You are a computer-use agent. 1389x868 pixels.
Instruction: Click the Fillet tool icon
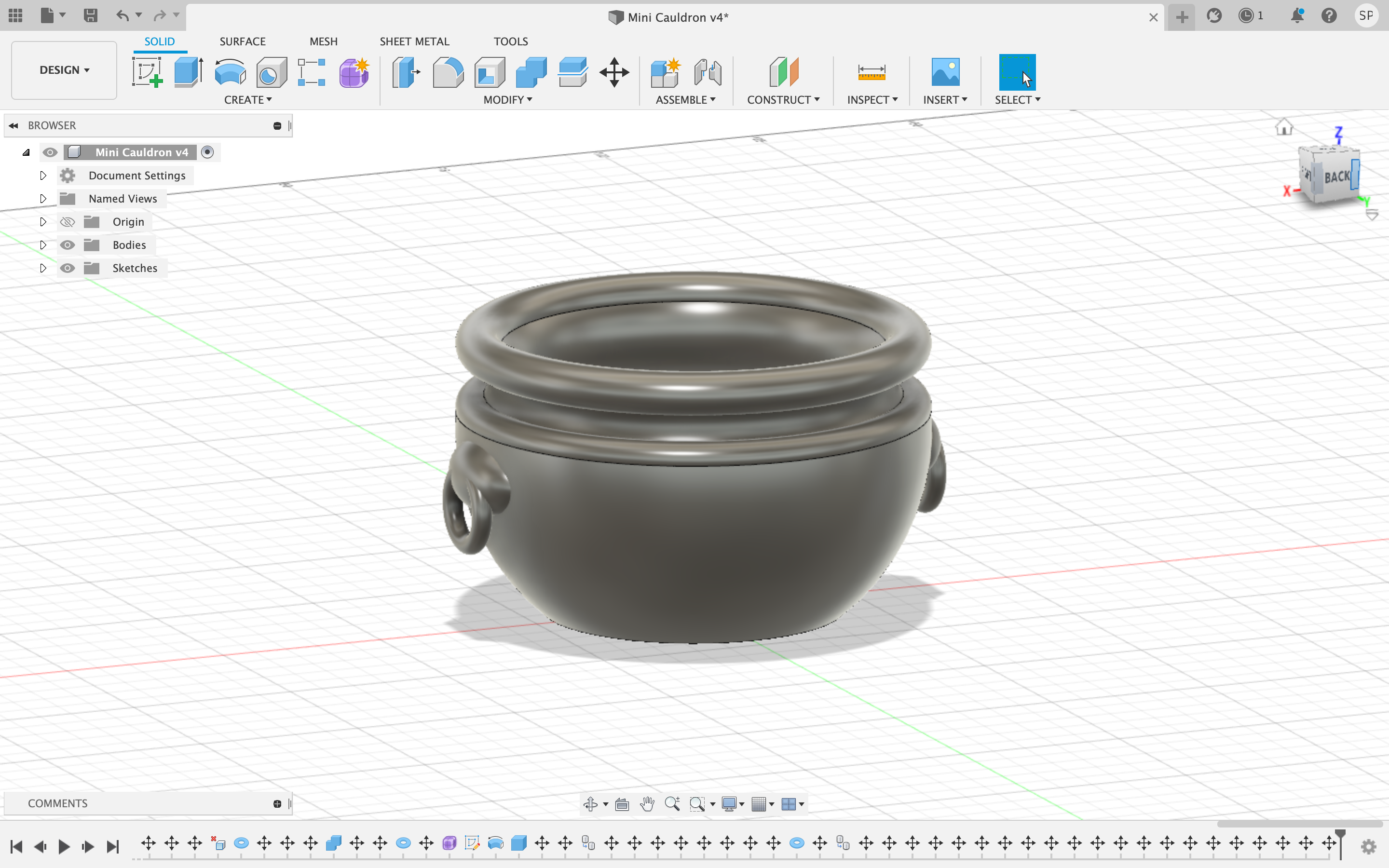tap(448, 72)
